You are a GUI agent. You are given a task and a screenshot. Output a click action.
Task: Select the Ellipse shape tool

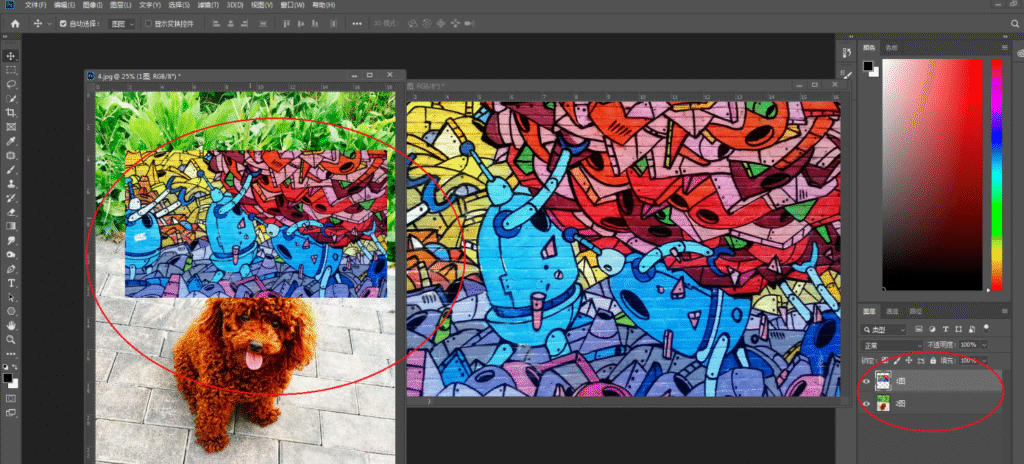pyautogui.click(x=11, y=311)
